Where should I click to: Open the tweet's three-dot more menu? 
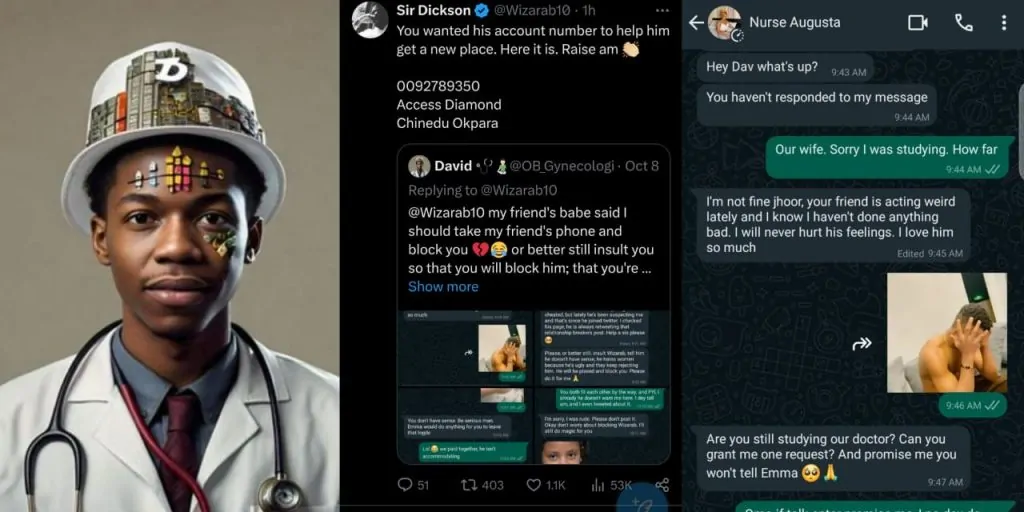pos(662,10)
